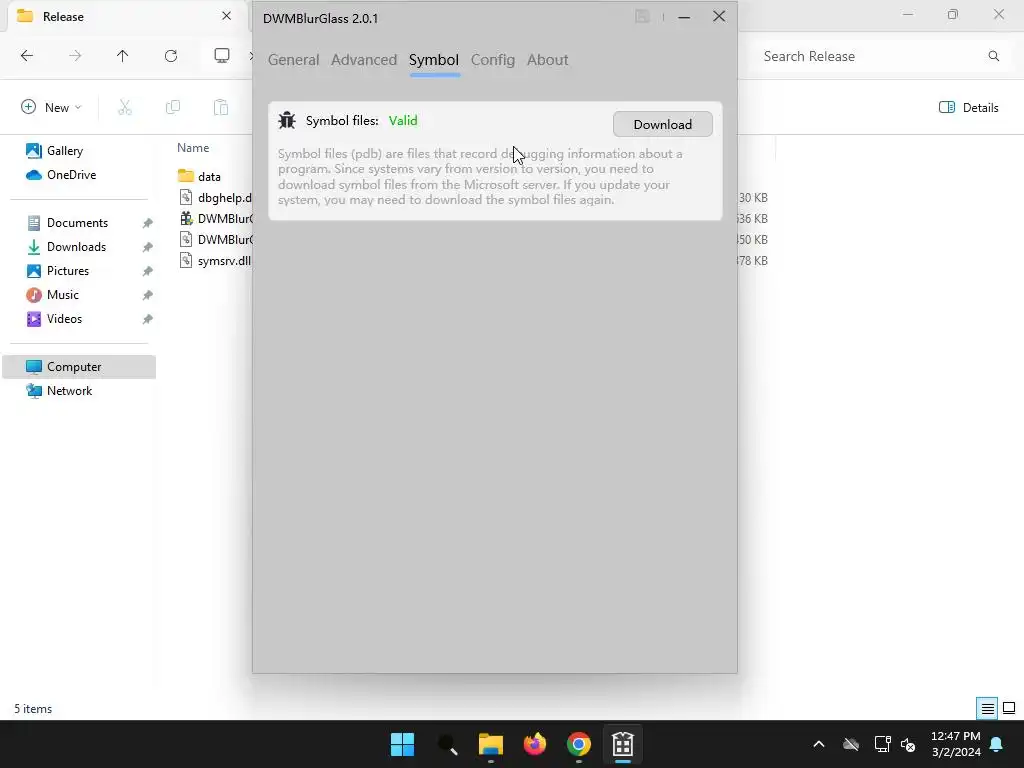Switch to large thumbnails view in status bar
1024x768 pixels.
click(x=1009, y=709)
